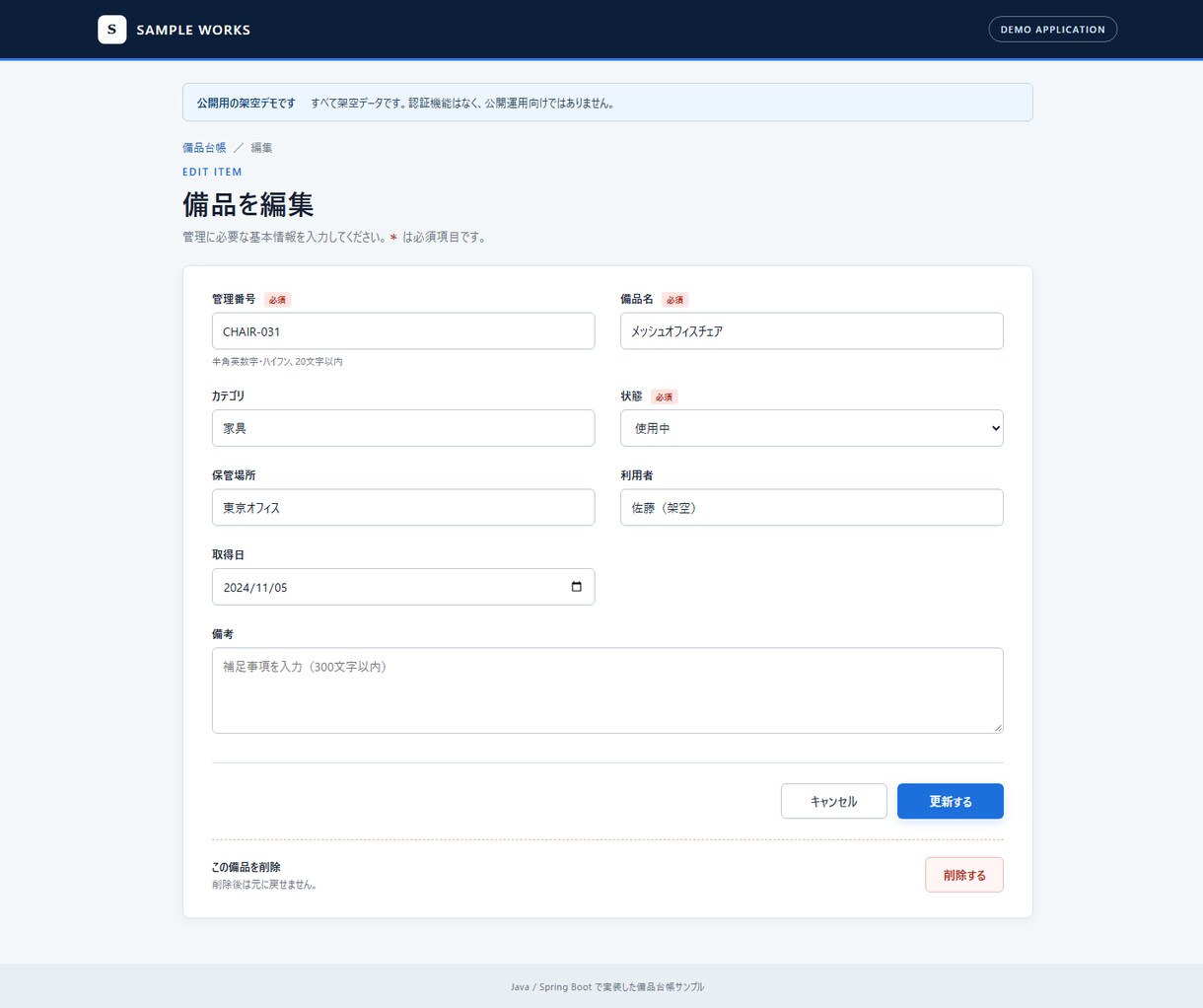
Task: Click the 利用者 field showing 佐藤（架空）
Action: (x=812, y=507)
